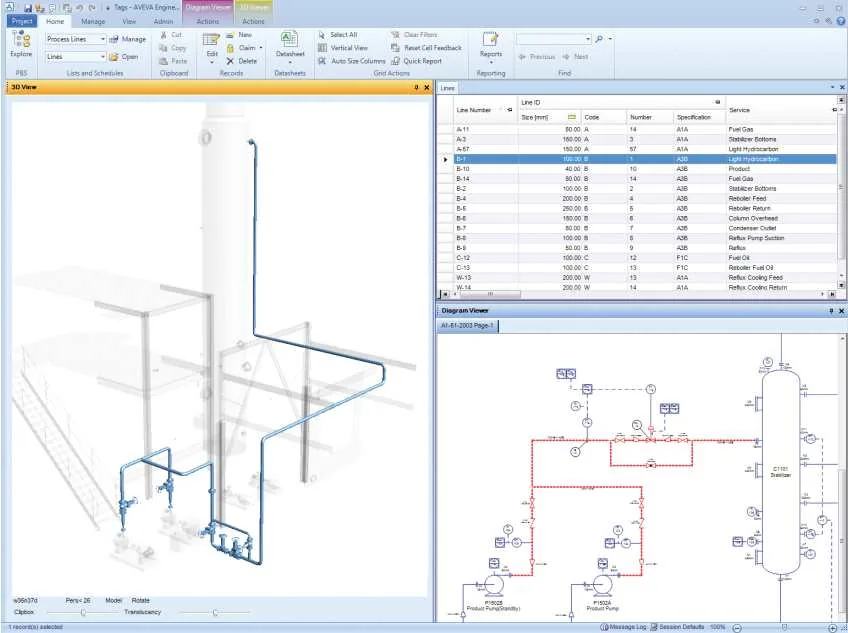Image resolution: width=848 pixels, height=633 pixels.
Task: Select the AI-61-2003 Page-1 diagram tab
Action: coord(467,326)
